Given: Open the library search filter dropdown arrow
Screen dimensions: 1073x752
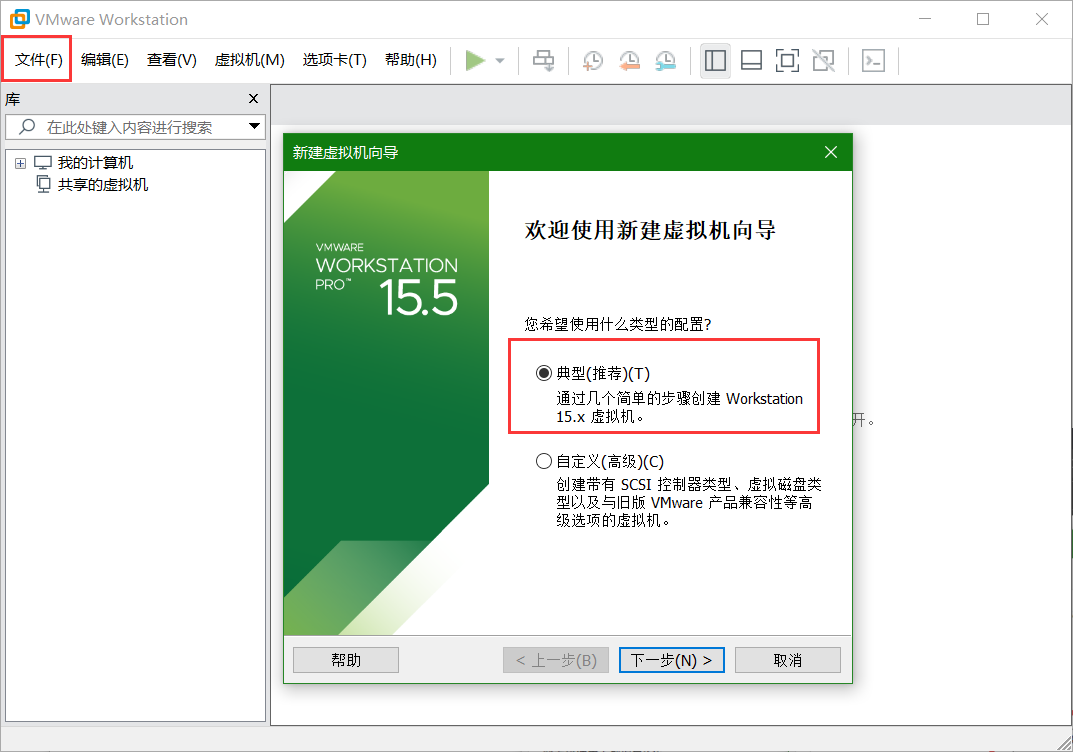Looking at the screenshot, I should click(x=254, y=126).
